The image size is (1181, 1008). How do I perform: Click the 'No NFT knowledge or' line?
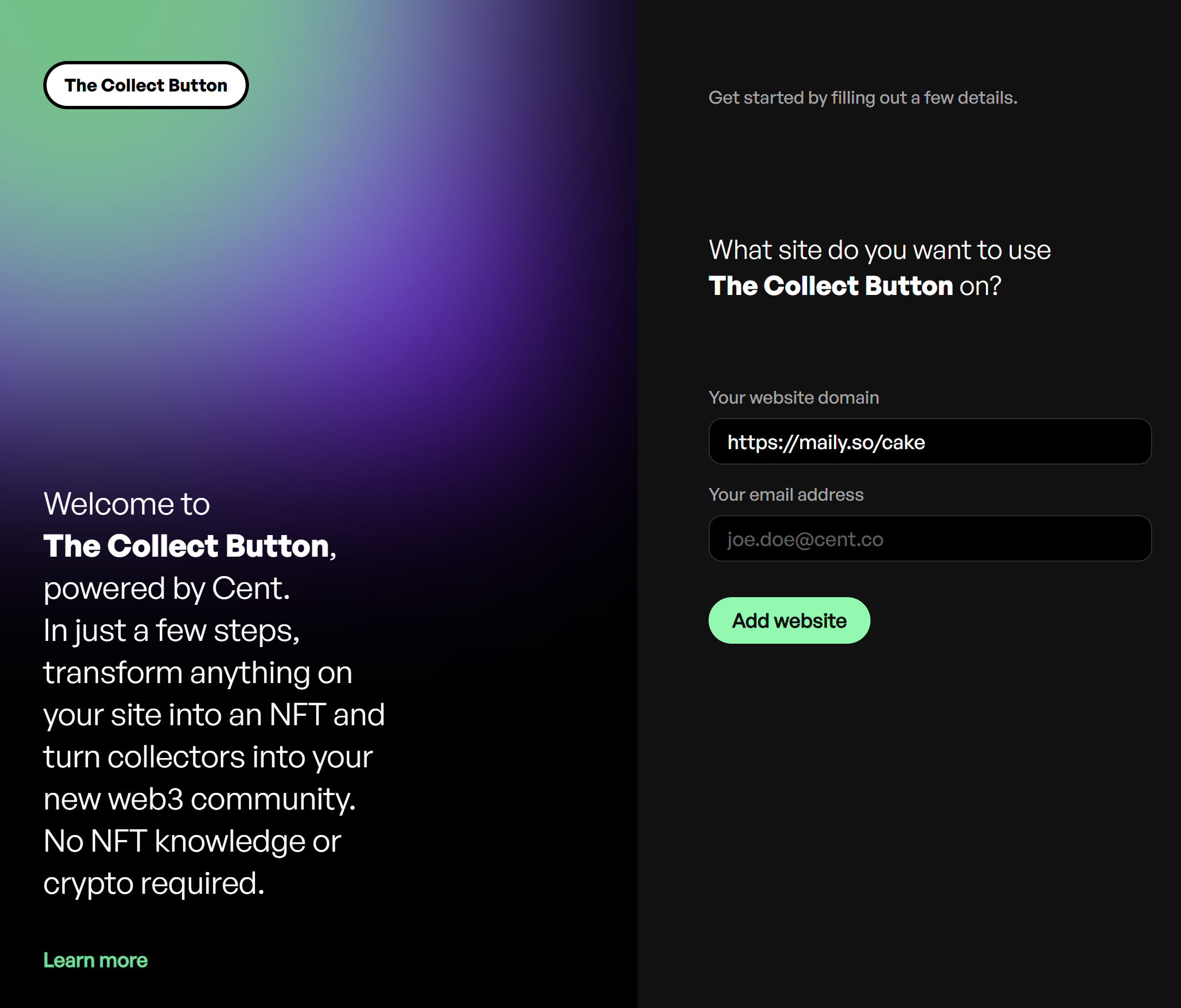pyautogui.click(x=192, y=842)
